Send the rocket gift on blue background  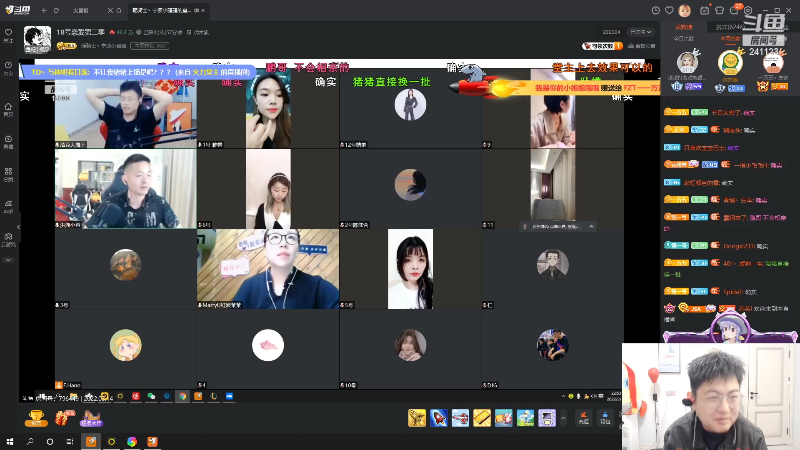439,418
